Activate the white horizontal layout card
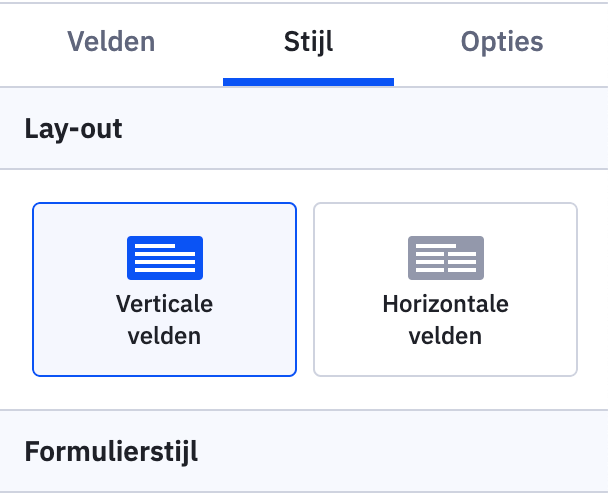This screenshot has width=608, height=494. point(445,289)
